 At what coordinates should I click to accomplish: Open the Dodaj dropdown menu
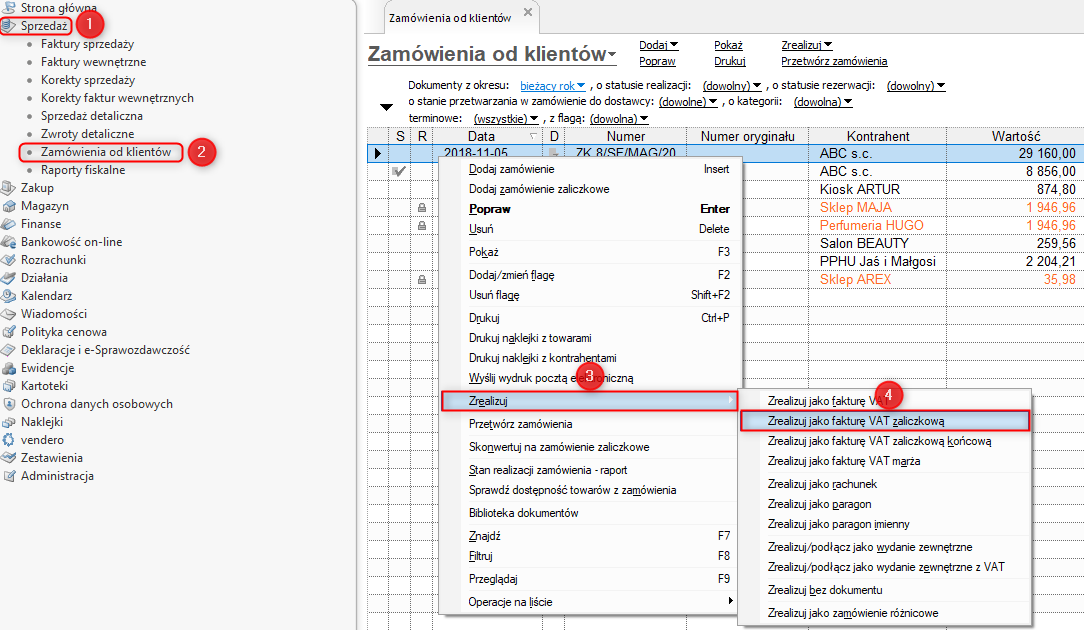(659, 45)
